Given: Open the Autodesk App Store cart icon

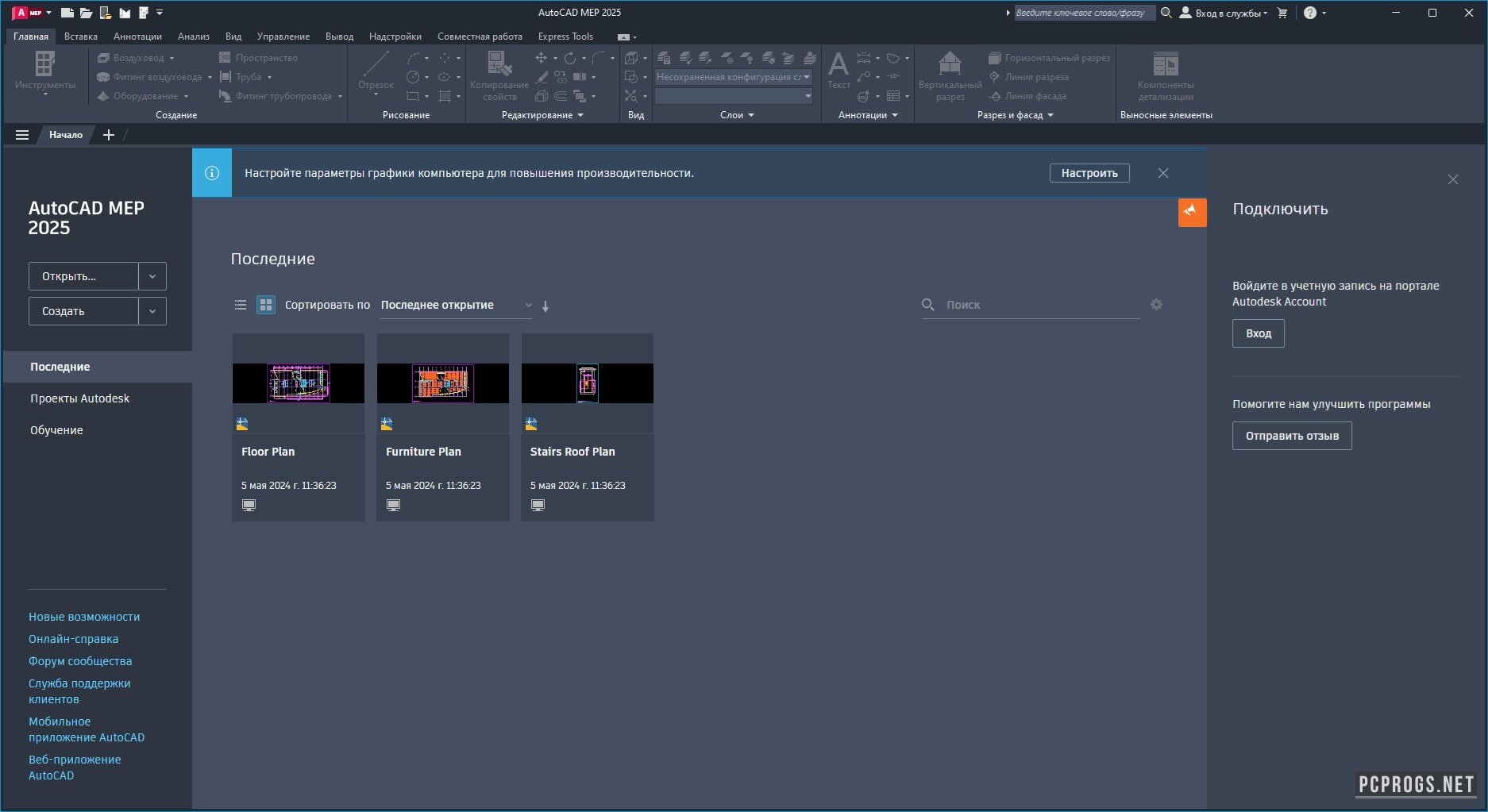Looking at the screenshot, I should click(1282, 13).
